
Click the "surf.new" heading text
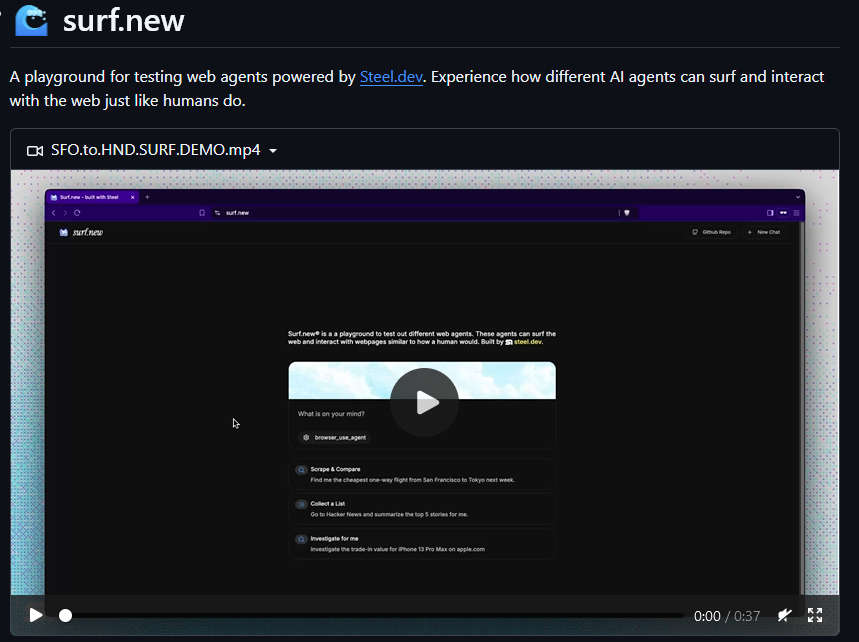124,21
